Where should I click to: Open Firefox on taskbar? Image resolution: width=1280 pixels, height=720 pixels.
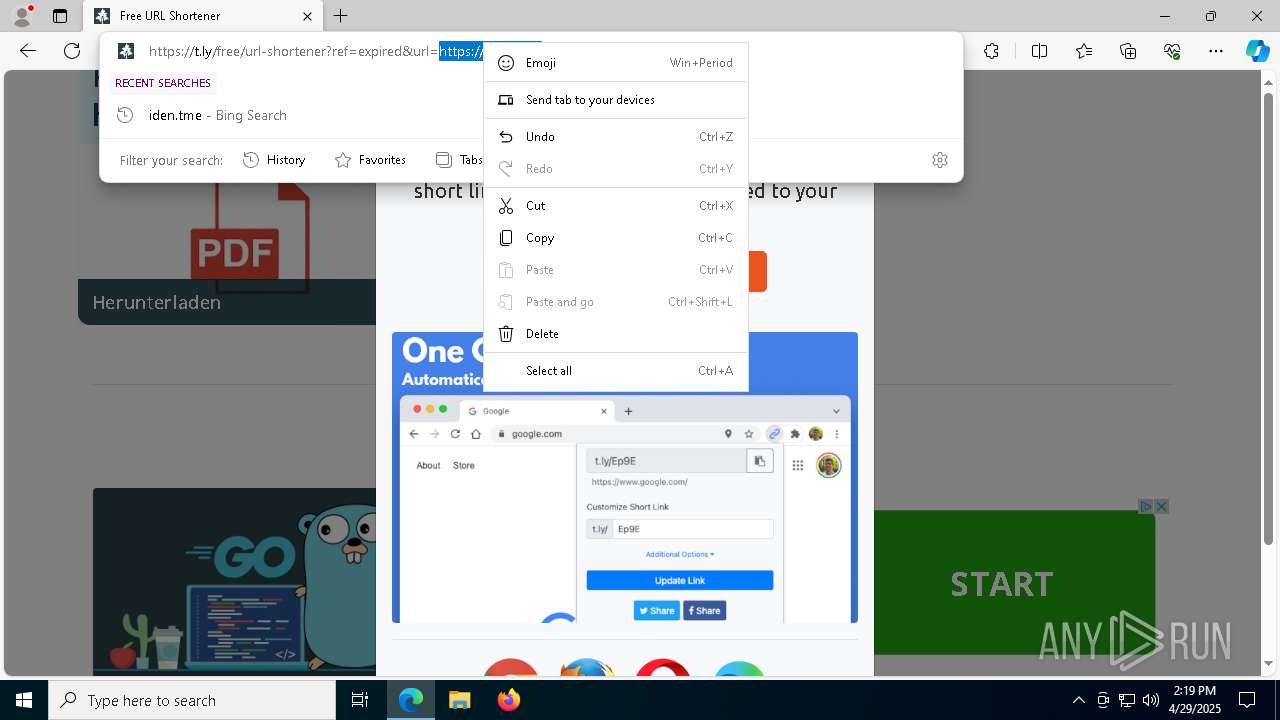click(x=508, y=700)
